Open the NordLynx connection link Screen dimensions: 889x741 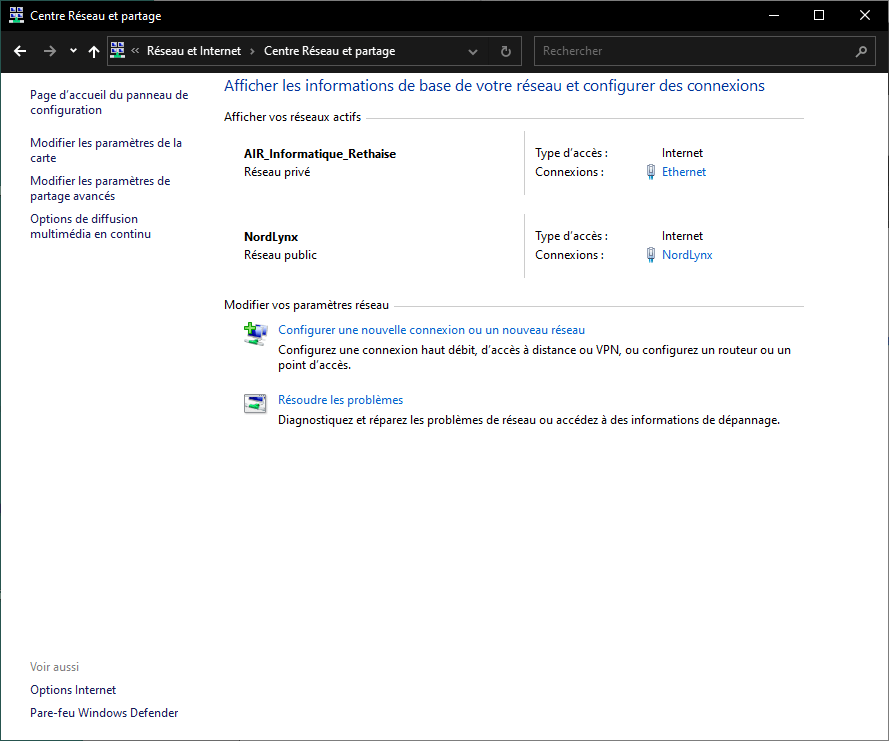(x=686, y=255)
